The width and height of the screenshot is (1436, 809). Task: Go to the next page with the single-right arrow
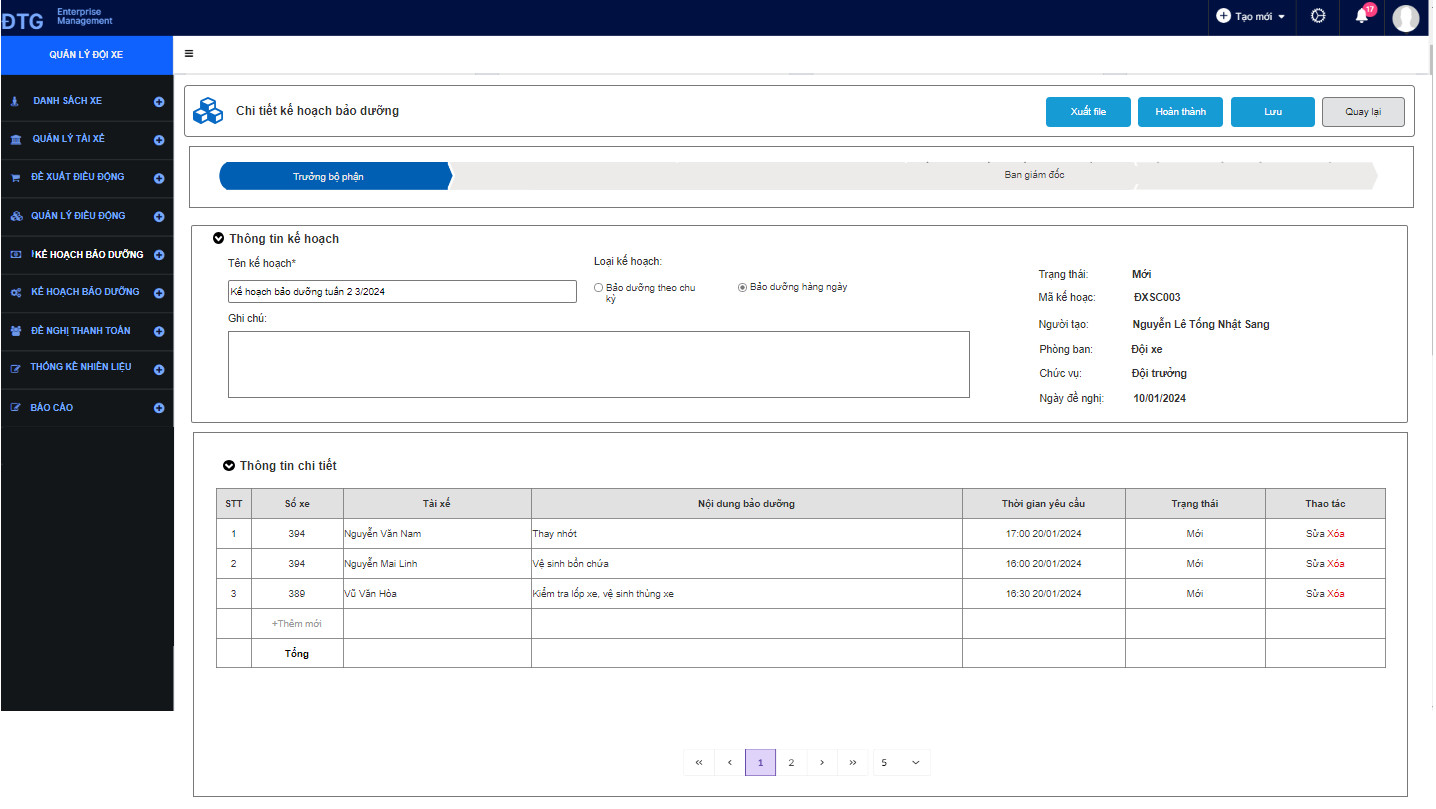coord(822,763)
